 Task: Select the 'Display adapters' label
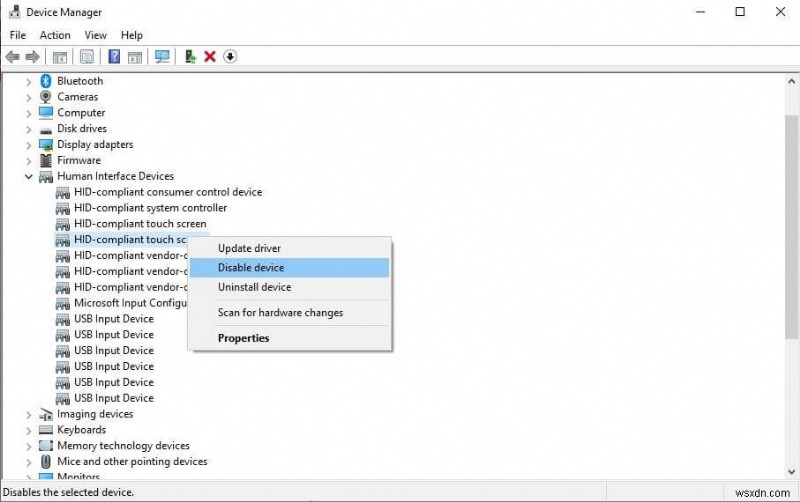pyautogui.click(x=95, y=145)
